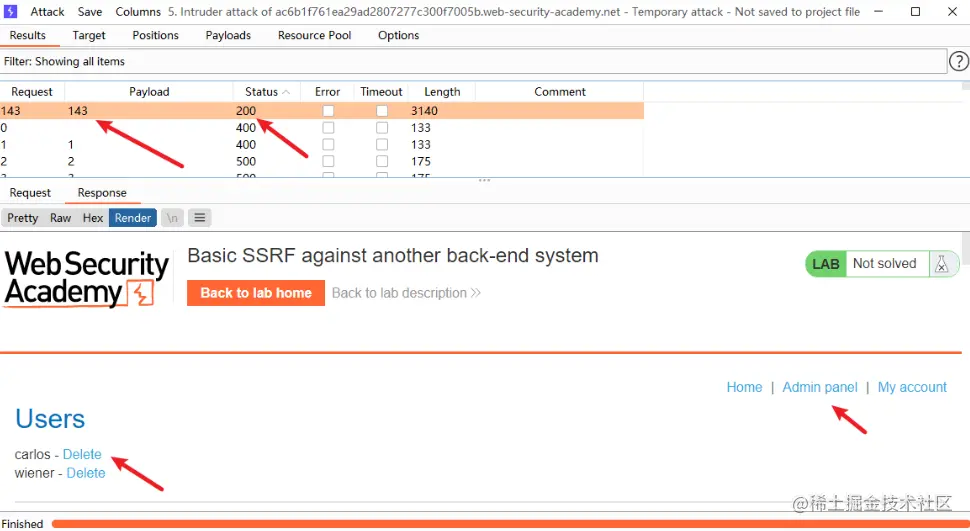
Task: Sort by Status column ascending arrow
Action: [286, 92]
